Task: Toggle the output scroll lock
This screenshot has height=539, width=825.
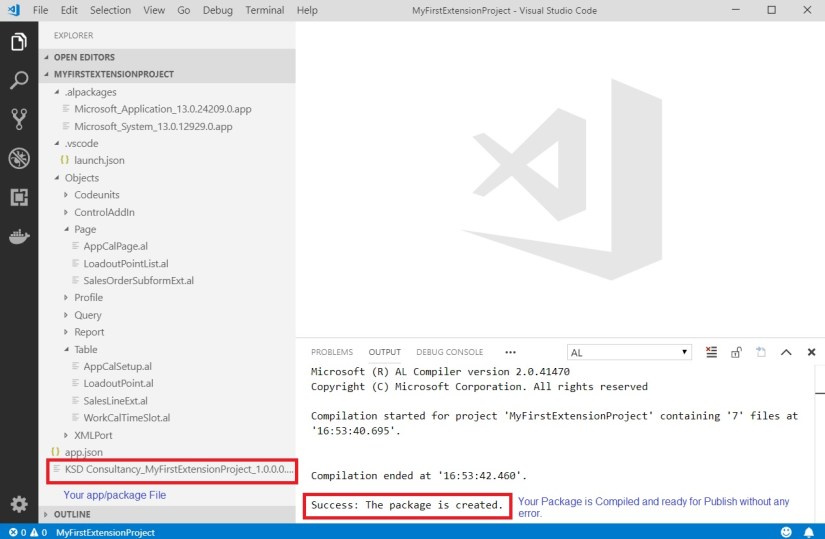Action: [736, 352]
